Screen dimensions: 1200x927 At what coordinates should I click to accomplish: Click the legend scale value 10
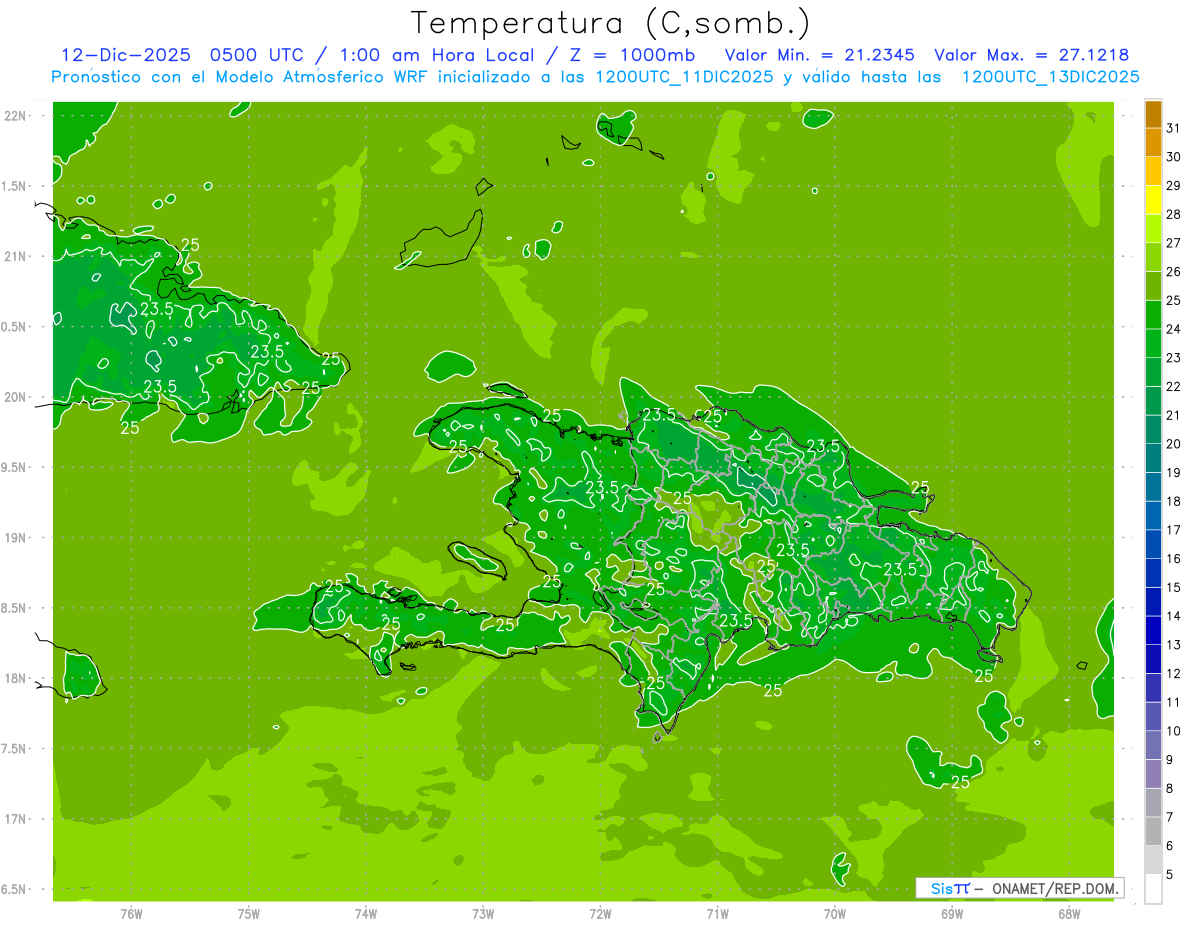click(x=1174, y=731)
